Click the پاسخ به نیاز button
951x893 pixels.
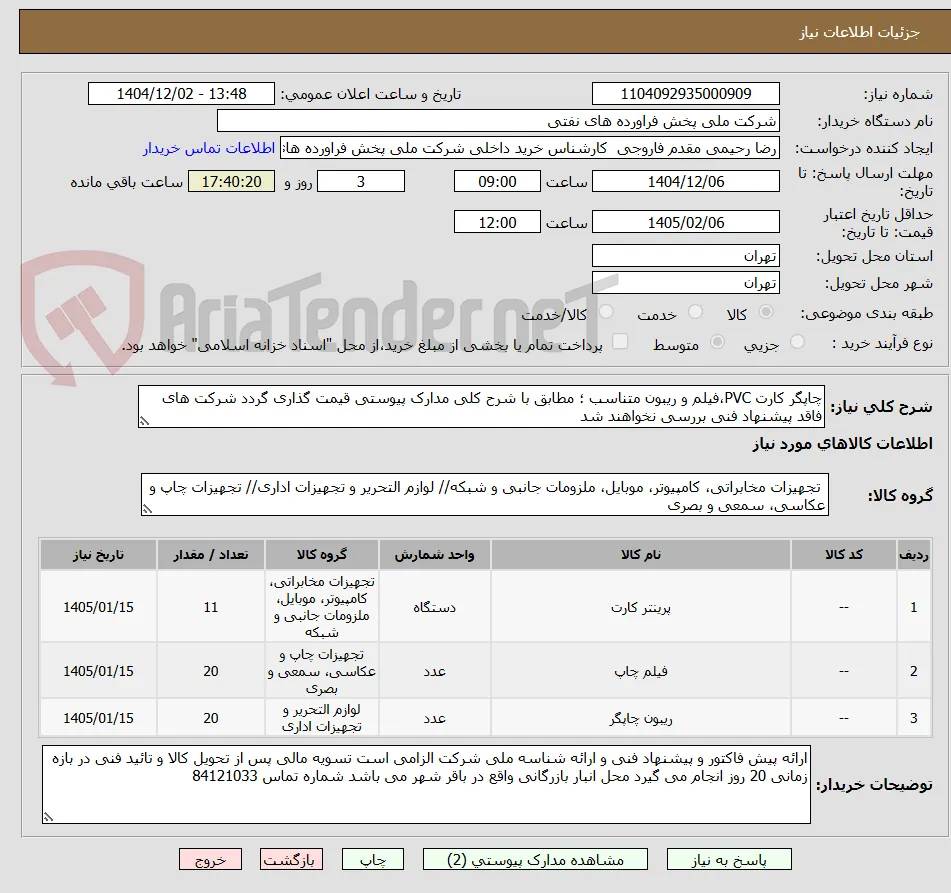click(729, 860)
